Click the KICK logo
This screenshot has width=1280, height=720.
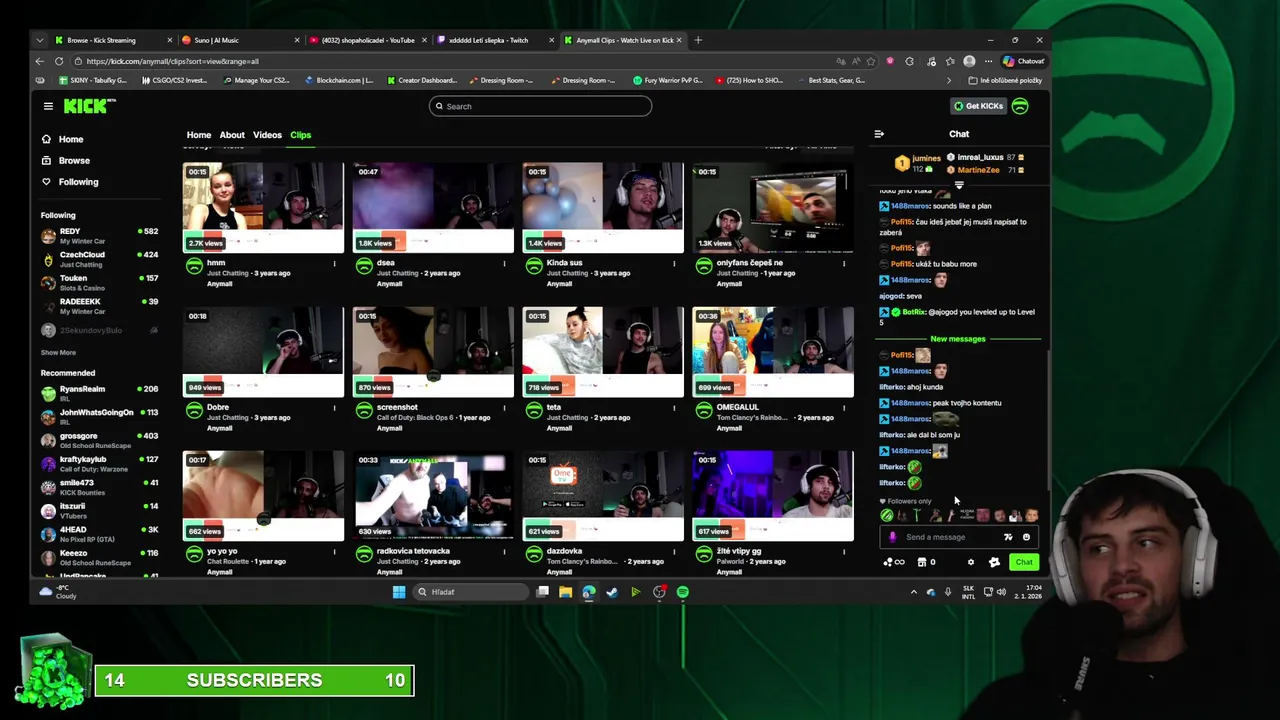click(90, 106)
